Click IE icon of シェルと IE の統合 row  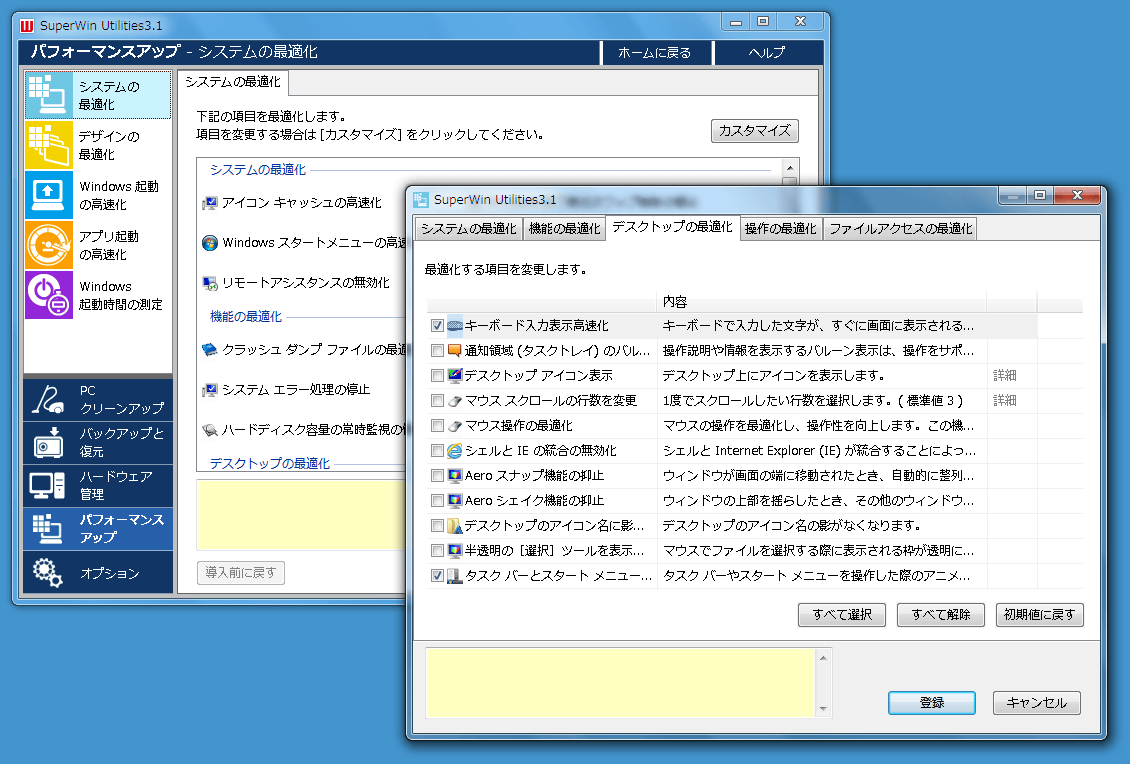click(455, 451)
